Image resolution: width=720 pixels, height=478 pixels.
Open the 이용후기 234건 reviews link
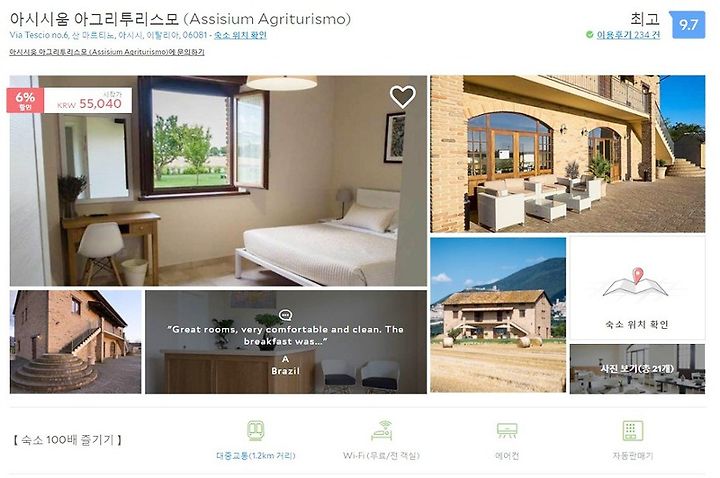pyautogui.click(x=628, y=35)
